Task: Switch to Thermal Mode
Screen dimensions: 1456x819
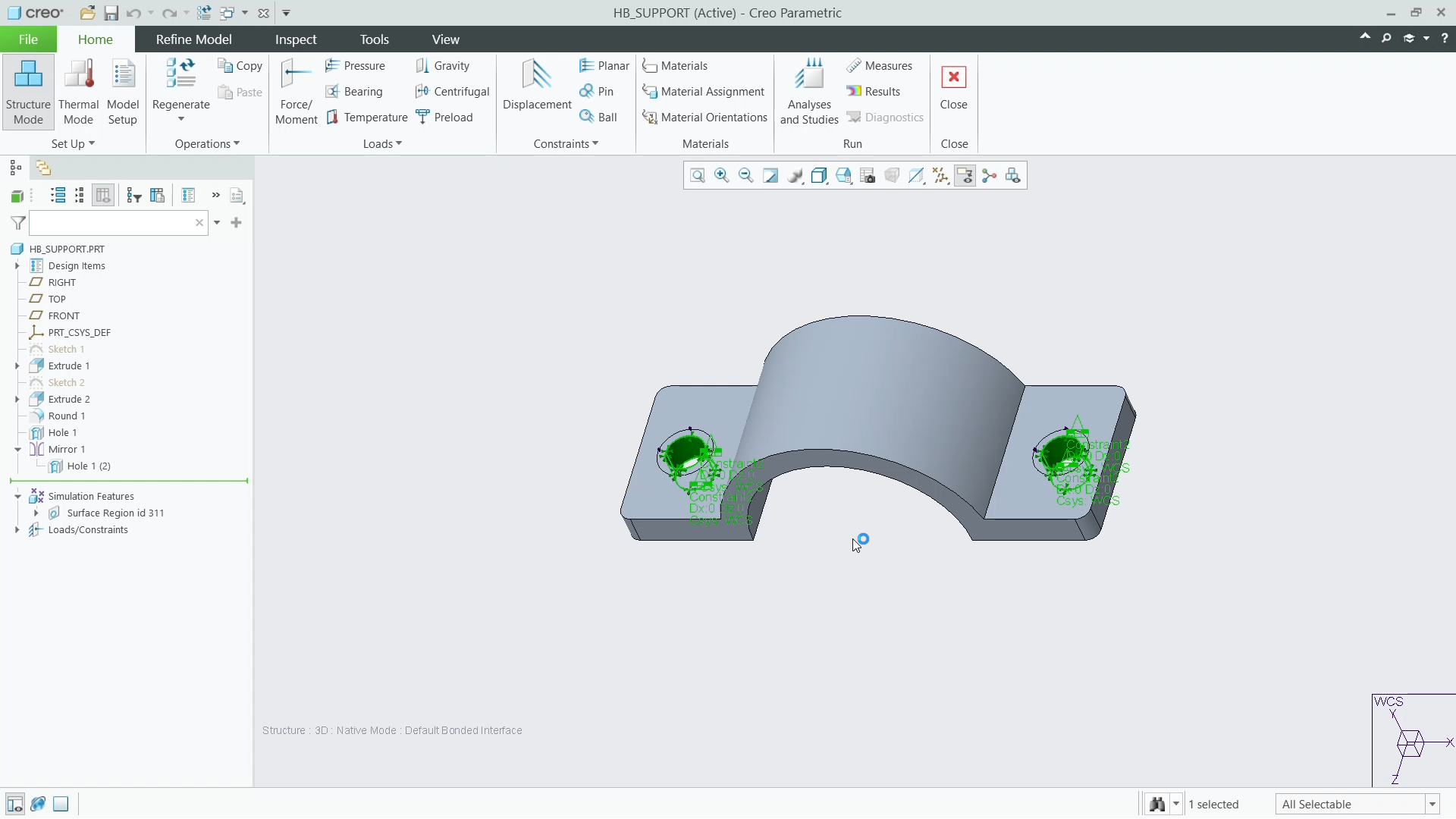Action: point(78,91)
